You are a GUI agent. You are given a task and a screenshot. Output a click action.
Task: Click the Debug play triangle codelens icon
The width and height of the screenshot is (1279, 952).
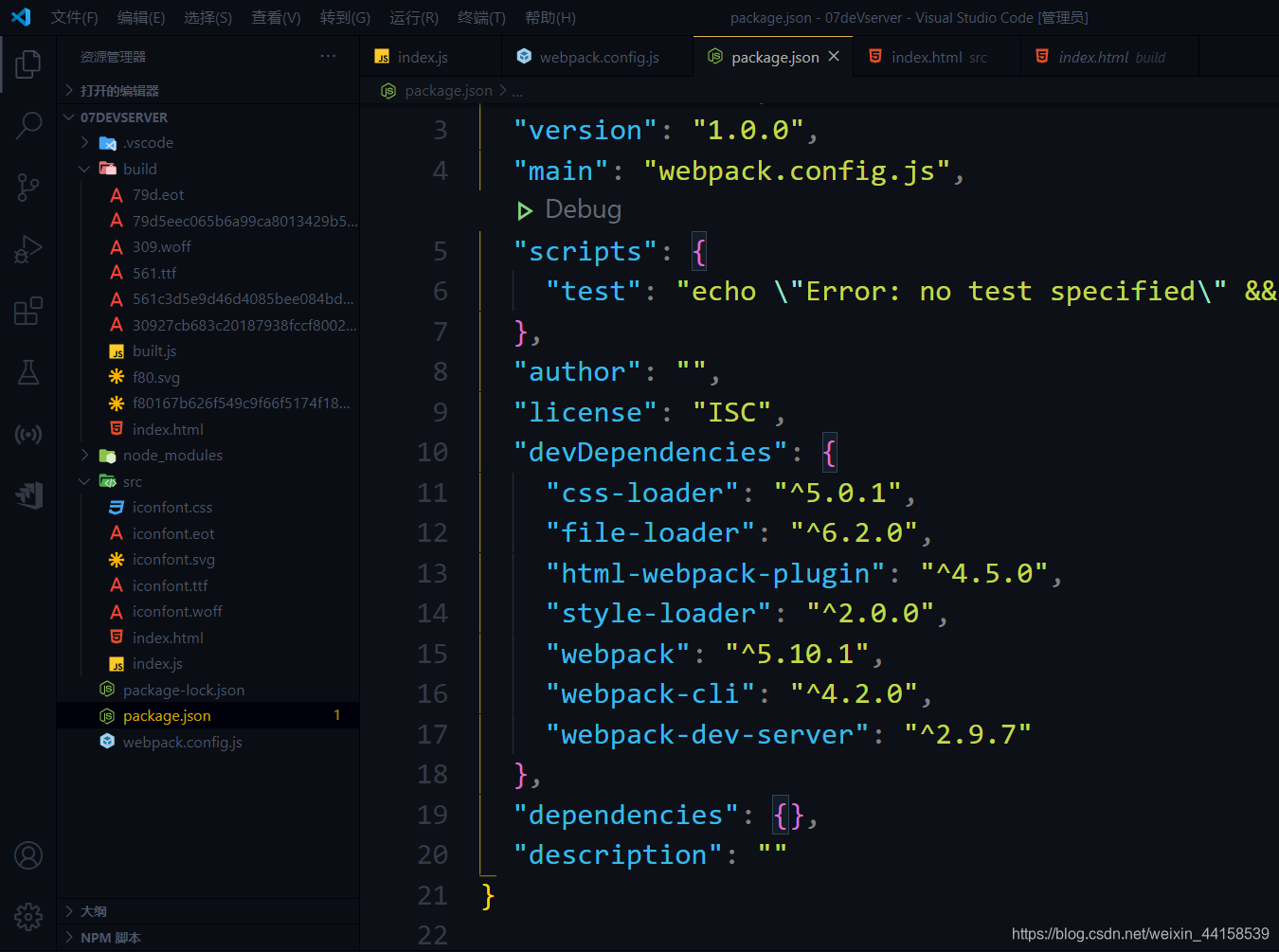click(x=525, y=210)
